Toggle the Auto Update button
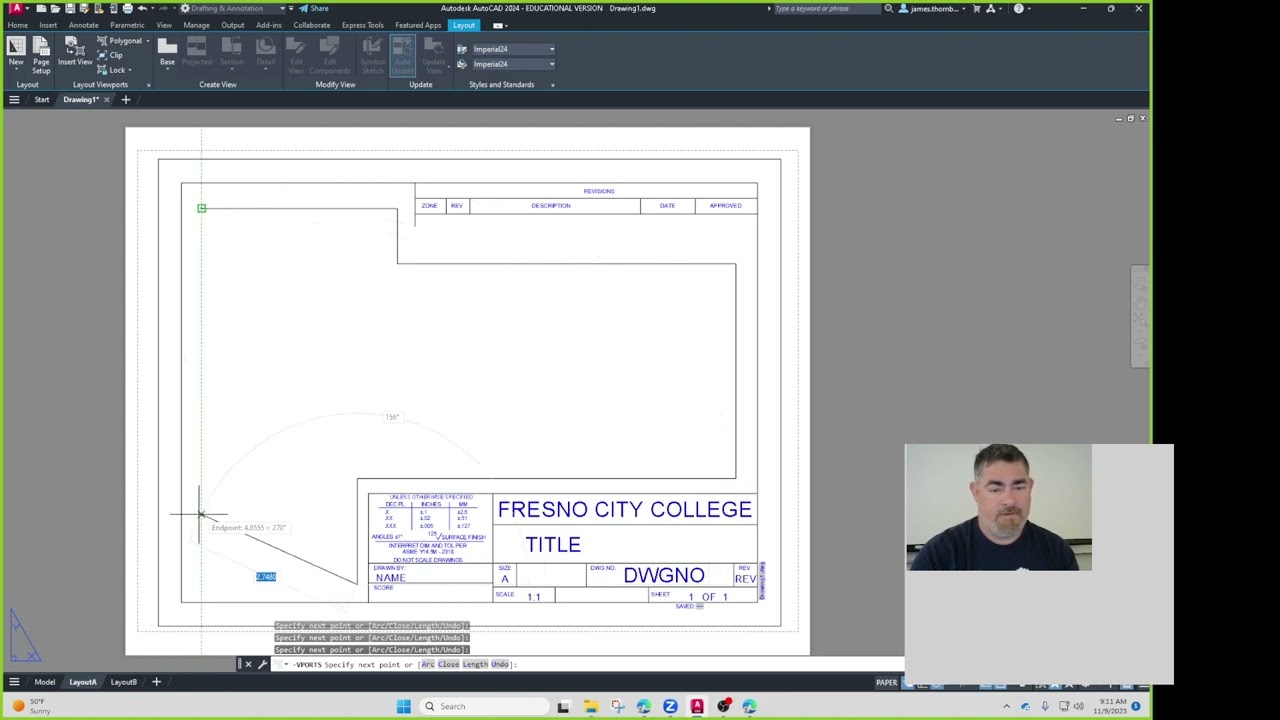Image resolution: width=1280 pixels, height=720 pixels. click(403, 55)
